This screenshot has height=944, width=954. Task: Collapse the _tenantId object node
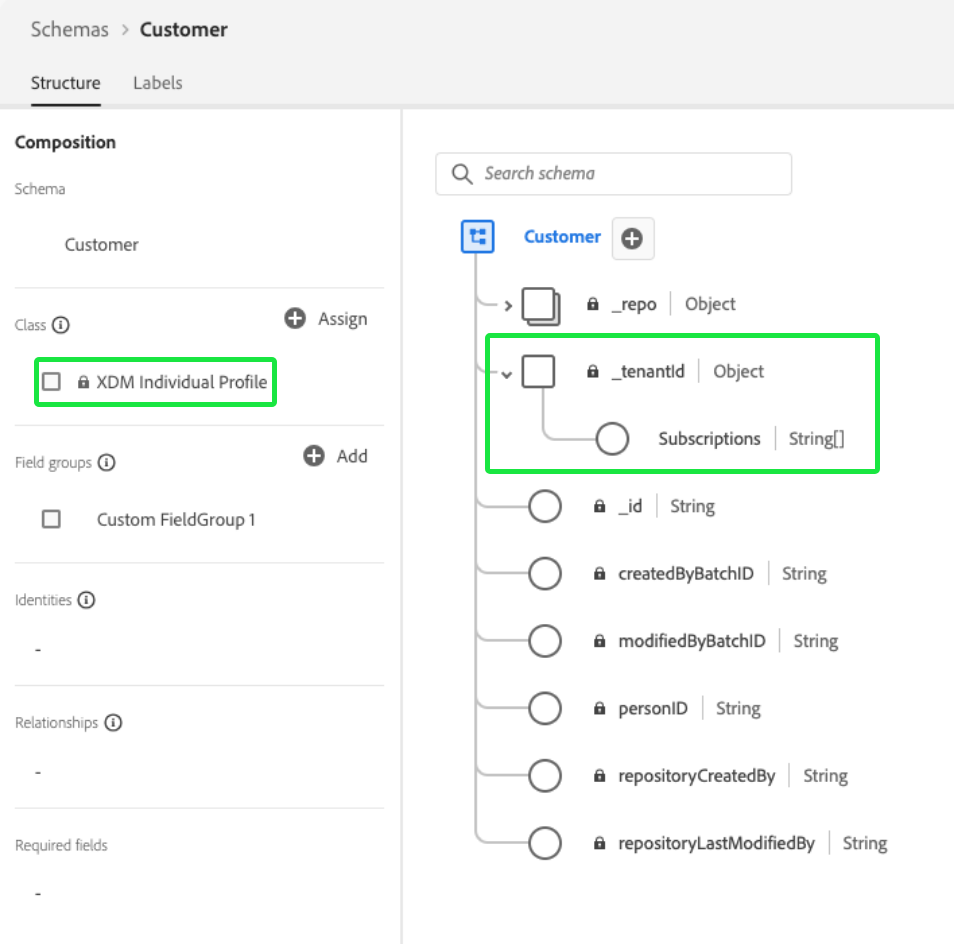[507, 373]
